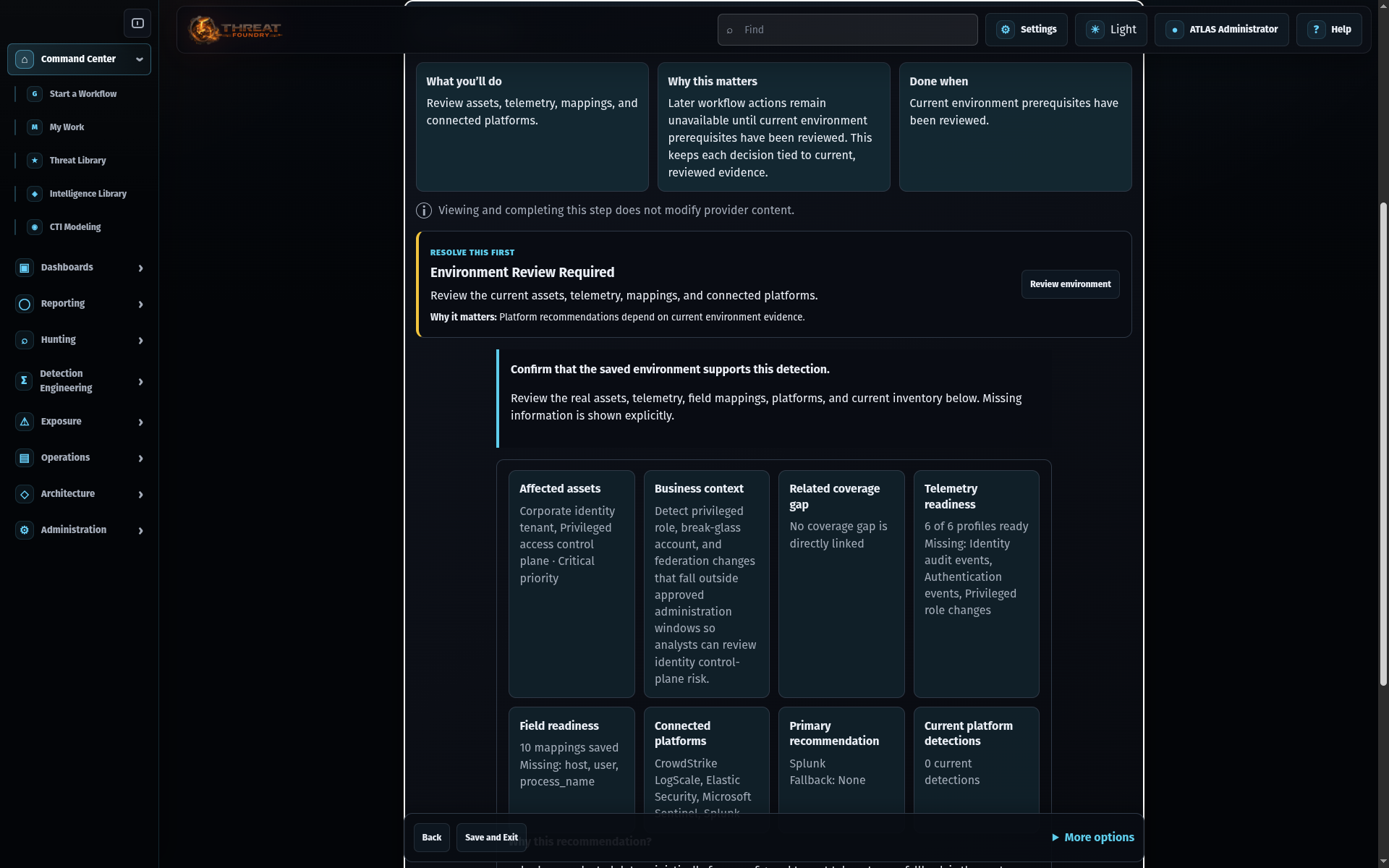Open My Work menu item

[x=67, y=127]
